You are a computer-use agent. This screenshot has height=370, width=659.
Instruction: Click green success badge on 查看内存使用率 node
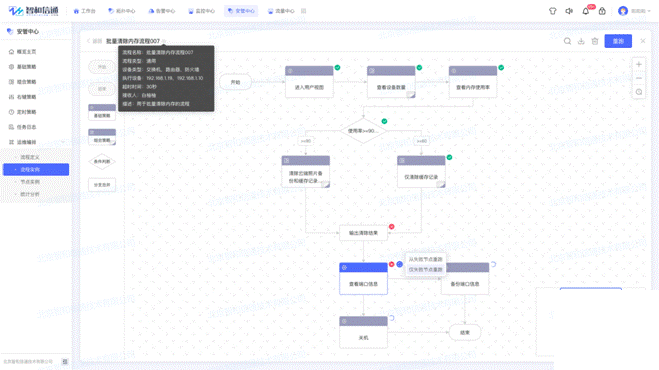[501, 67]
